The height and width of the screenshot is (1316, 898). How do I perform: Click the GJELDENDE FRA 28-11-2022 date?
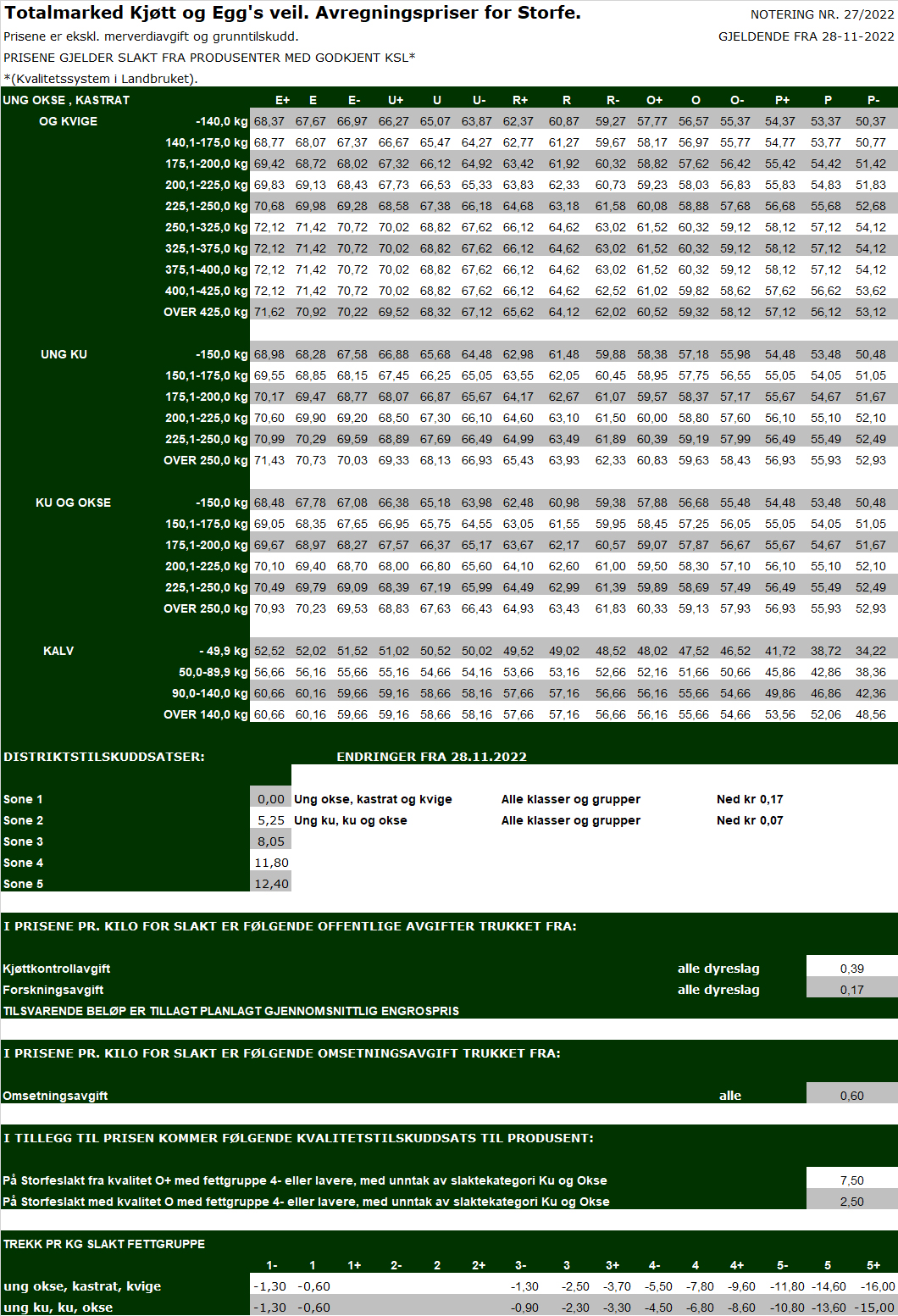(806, 36)
